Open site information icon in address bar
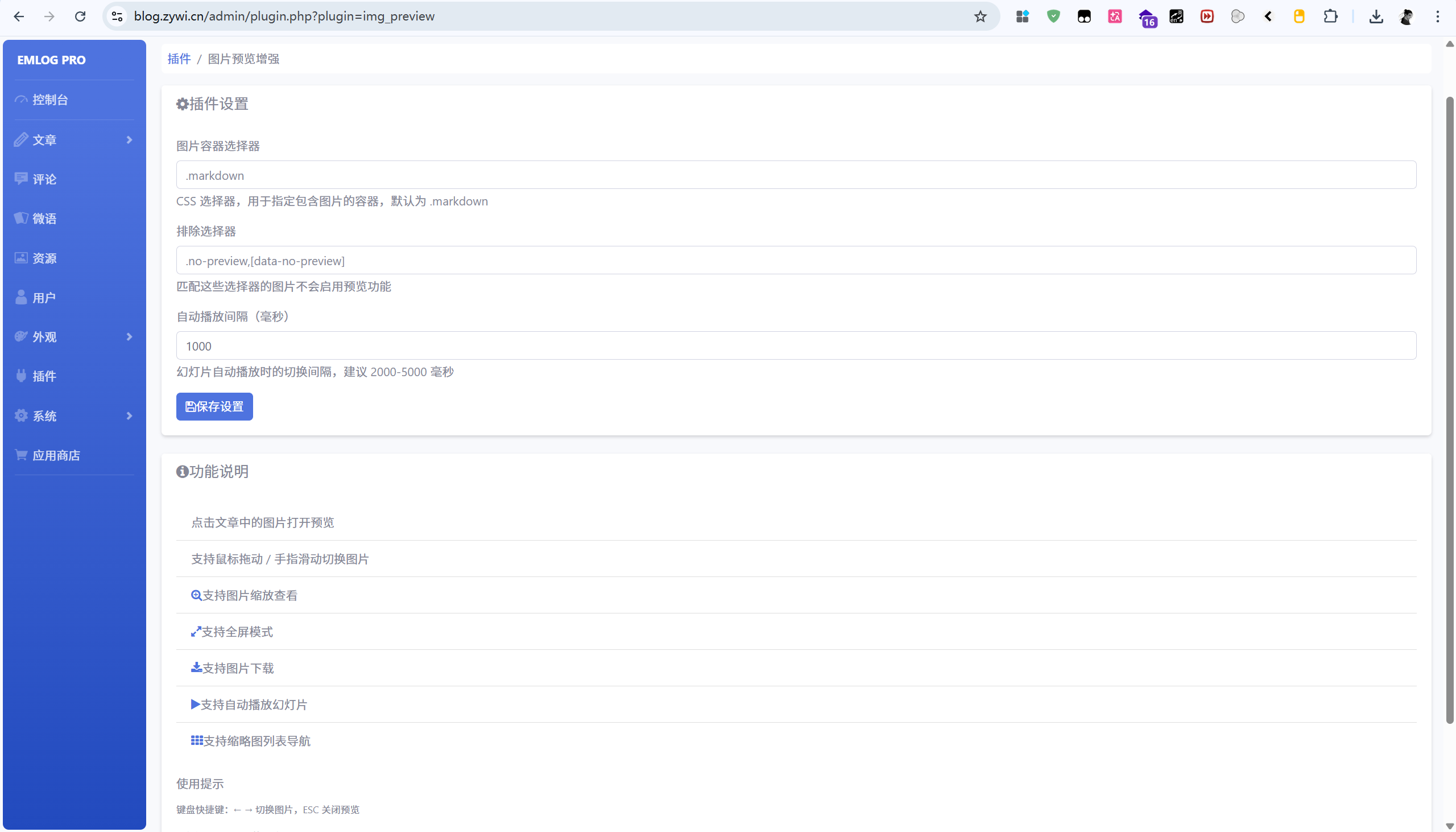This screenshot has height=832, width=1456. [117, 17]
